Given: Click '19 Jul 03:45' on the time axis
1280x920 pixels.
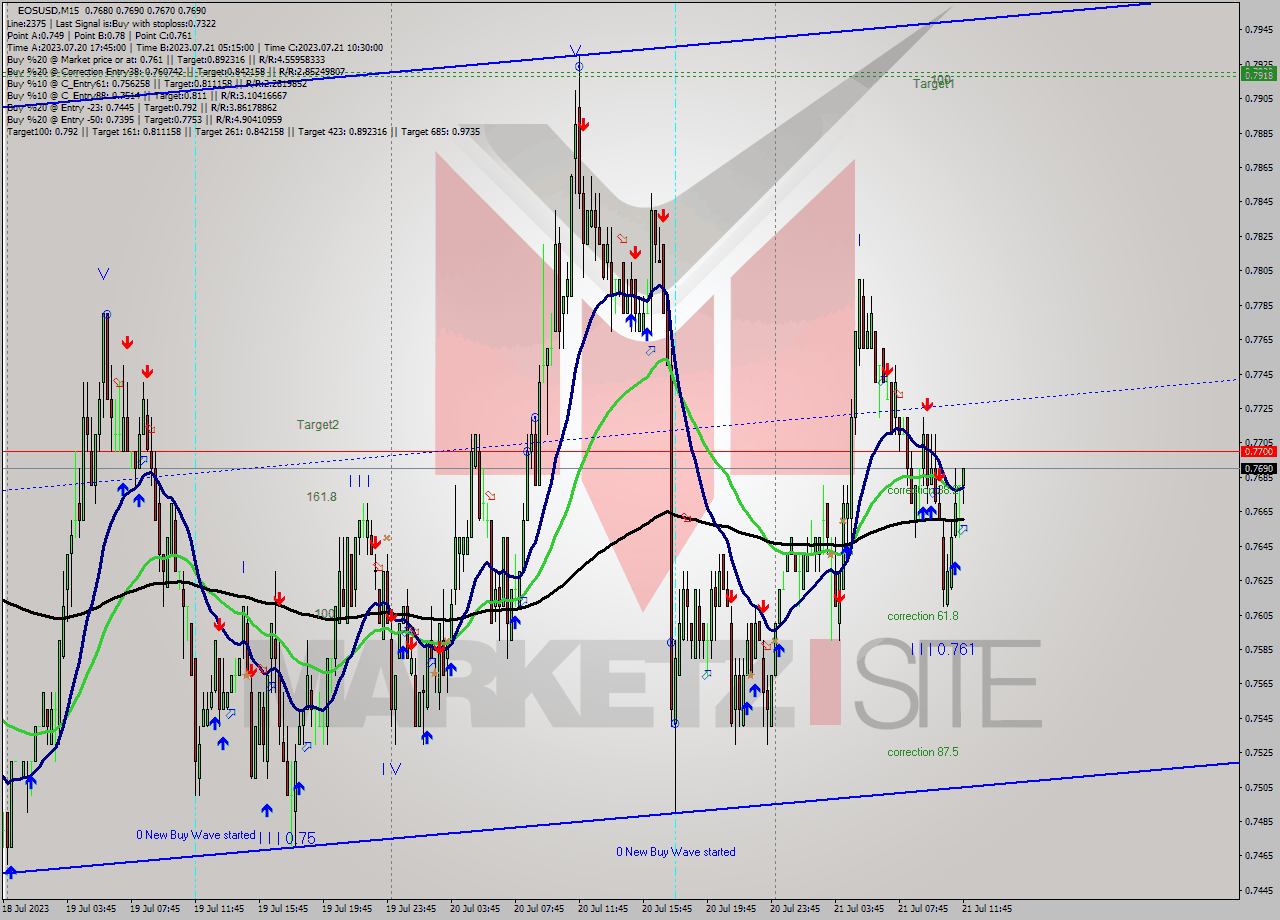Looking at the screenshot, I should click(x=91, y=909).
